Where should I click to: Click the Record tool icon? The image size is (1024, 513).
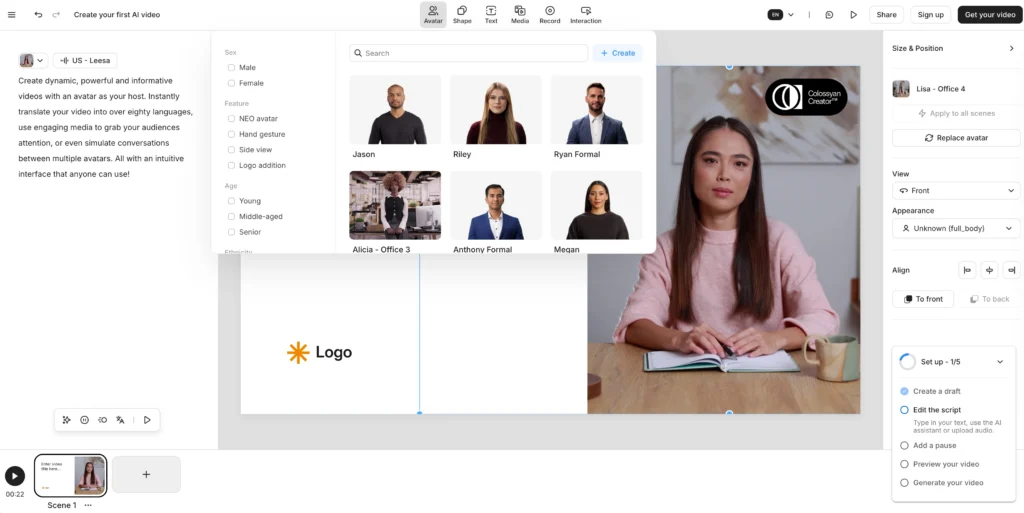click(550, 14)
